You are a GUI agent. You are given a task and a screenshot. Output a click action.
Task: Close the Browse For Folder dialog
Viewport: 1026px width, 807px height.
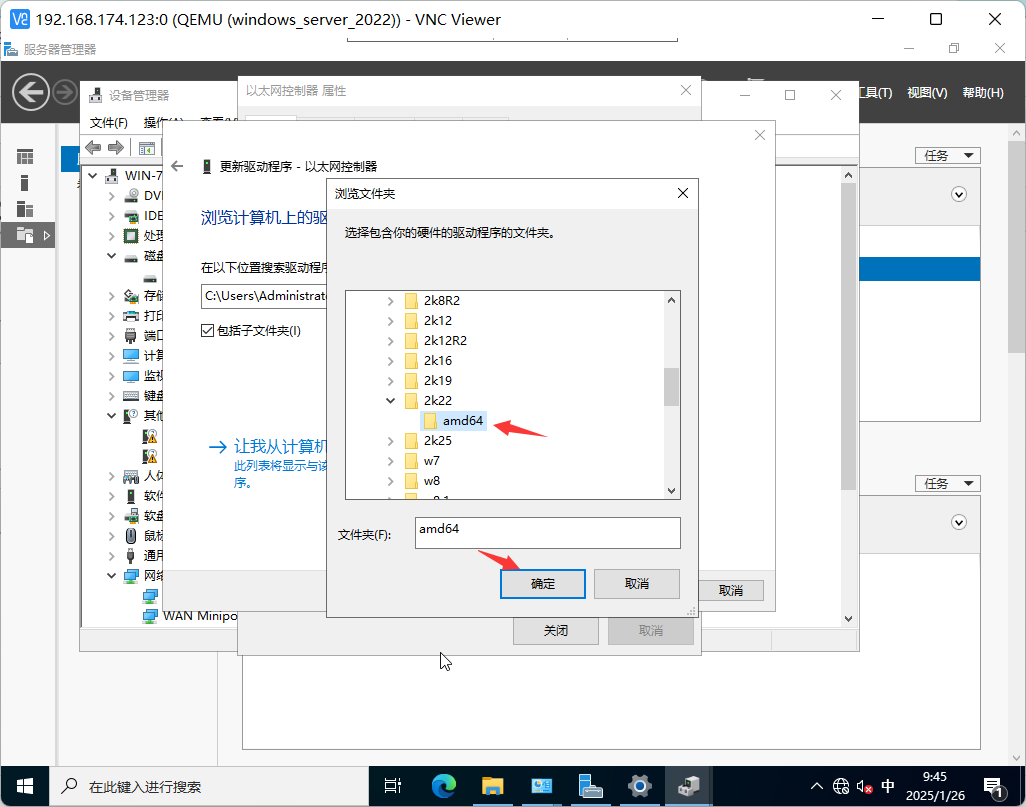coord(682,194)
